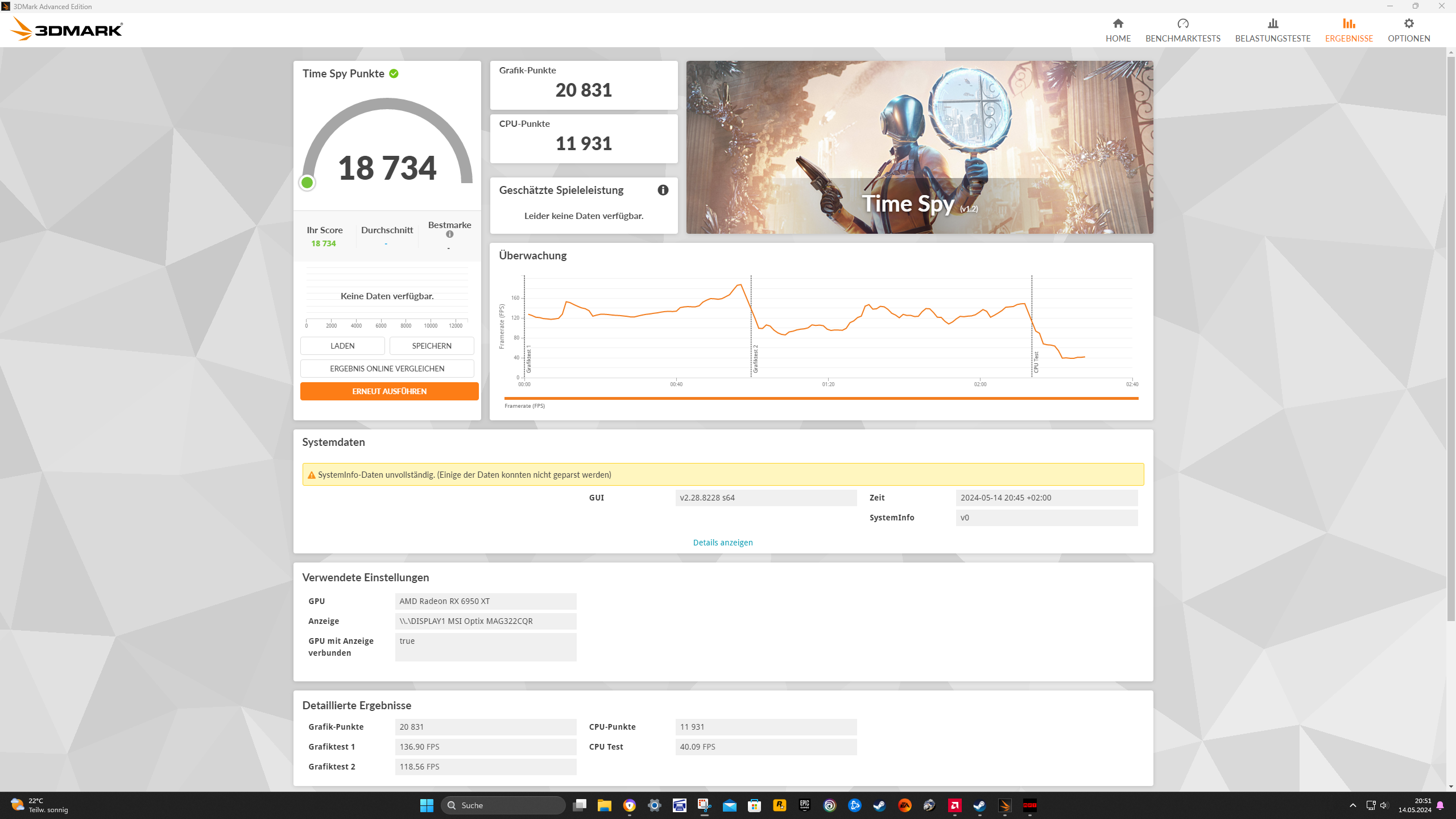Viewport: 1456px width, 819px height.
Task: Open AMD Software from the taskbar
Action: tap(954, 805)
